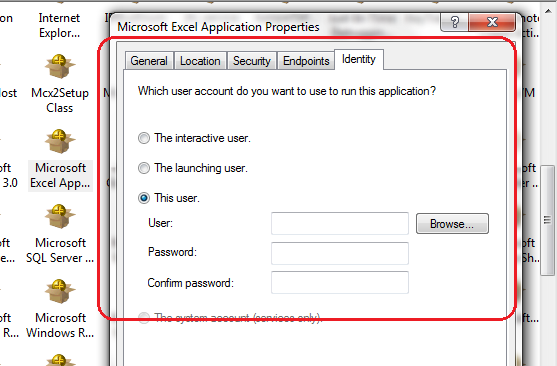Click the Internet Explor... item label
The height and width of the screenshot is (366, 557).
click(x=59, y=25)
